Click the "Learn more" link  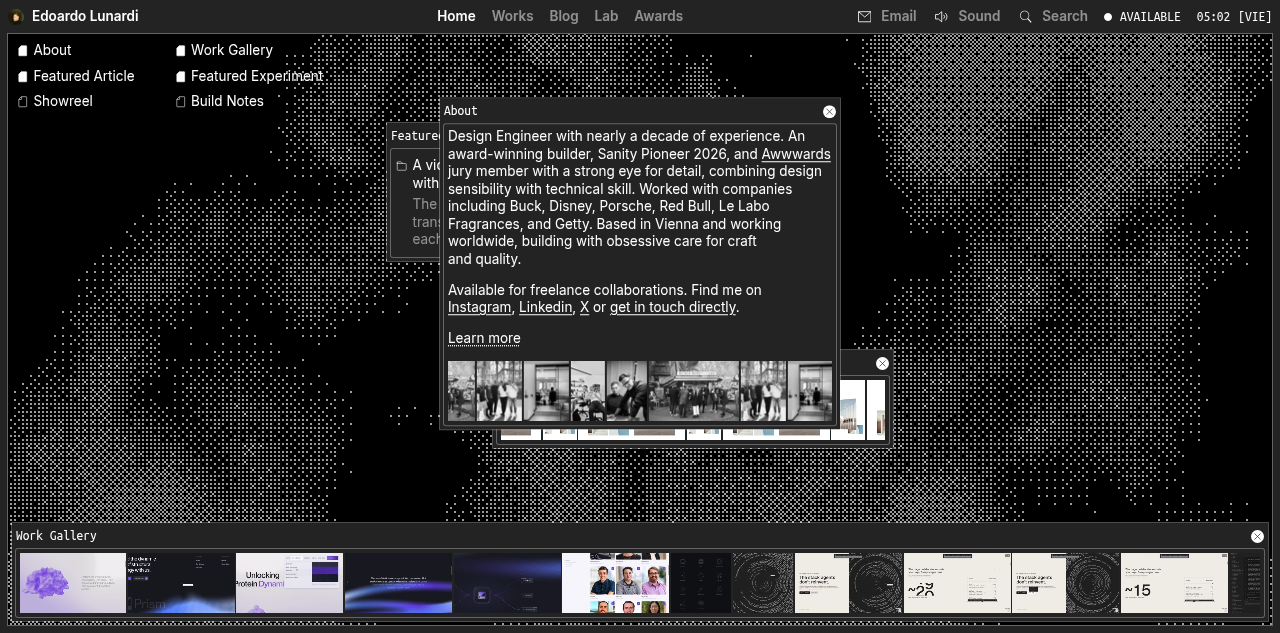(484, 338)
